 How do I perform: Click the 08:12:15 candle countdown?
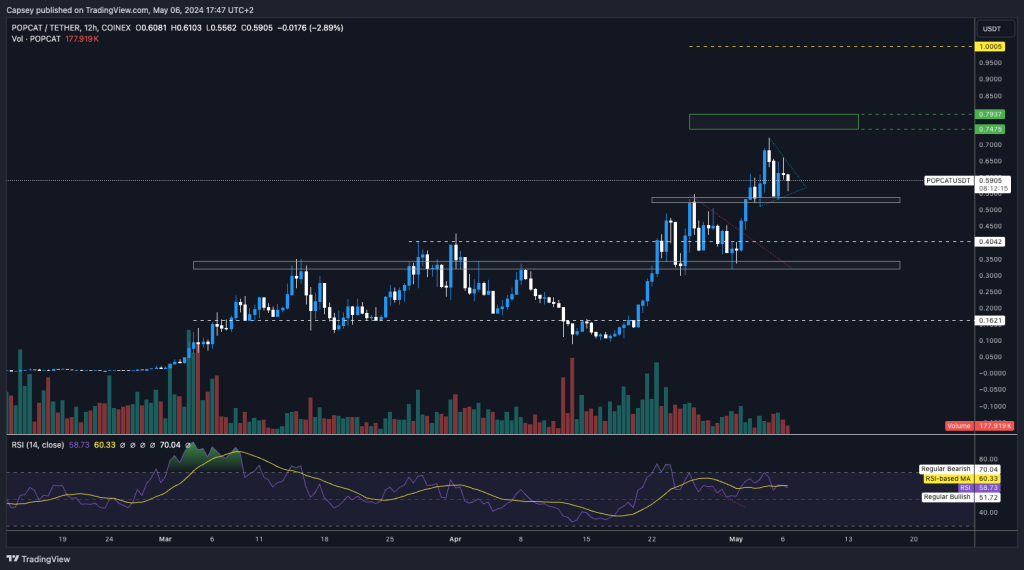click(992, 189)
